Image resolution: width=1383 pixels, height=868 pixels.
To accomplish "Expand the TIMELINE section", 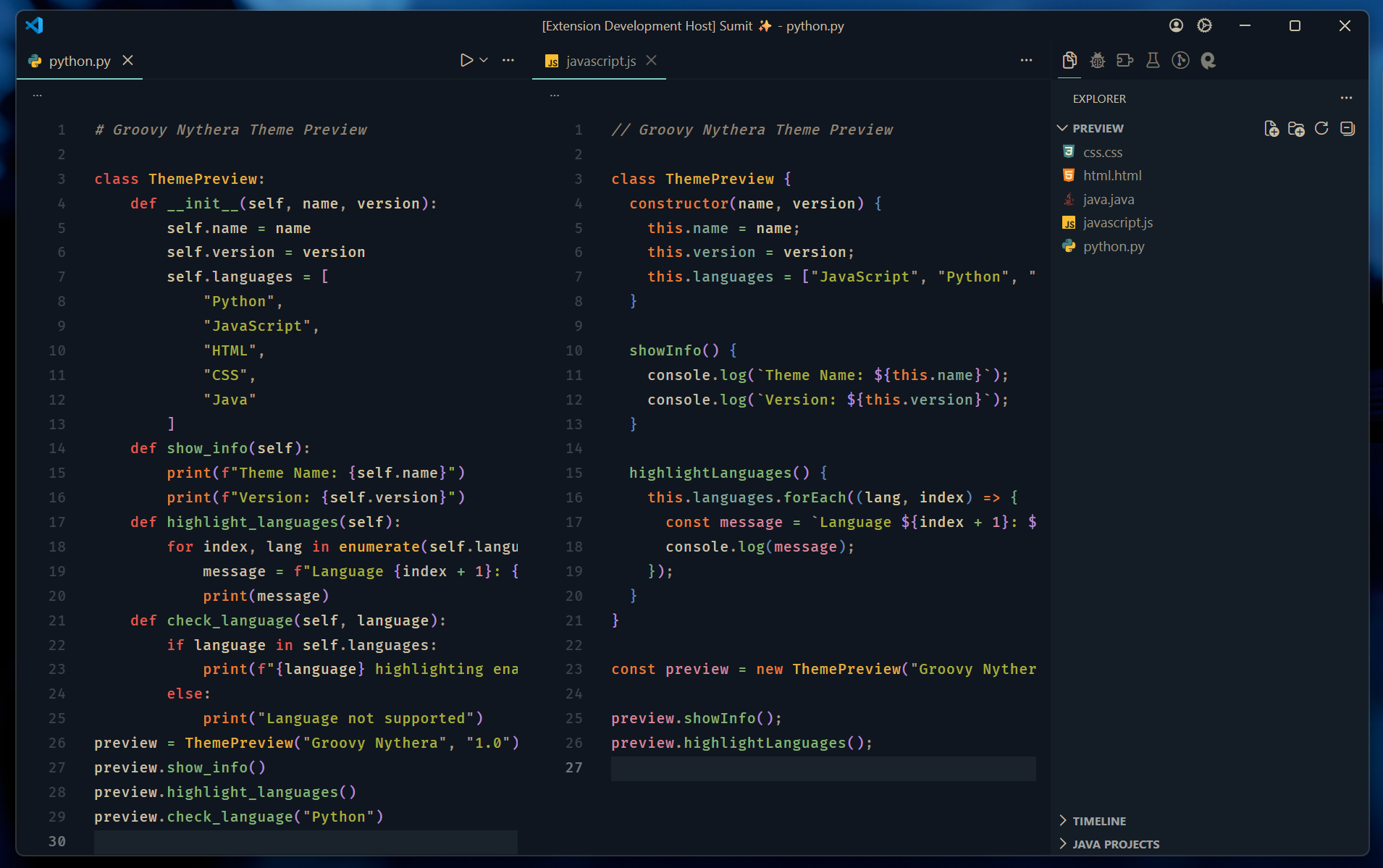I will pyautogui.click(x=1099, y=821).
